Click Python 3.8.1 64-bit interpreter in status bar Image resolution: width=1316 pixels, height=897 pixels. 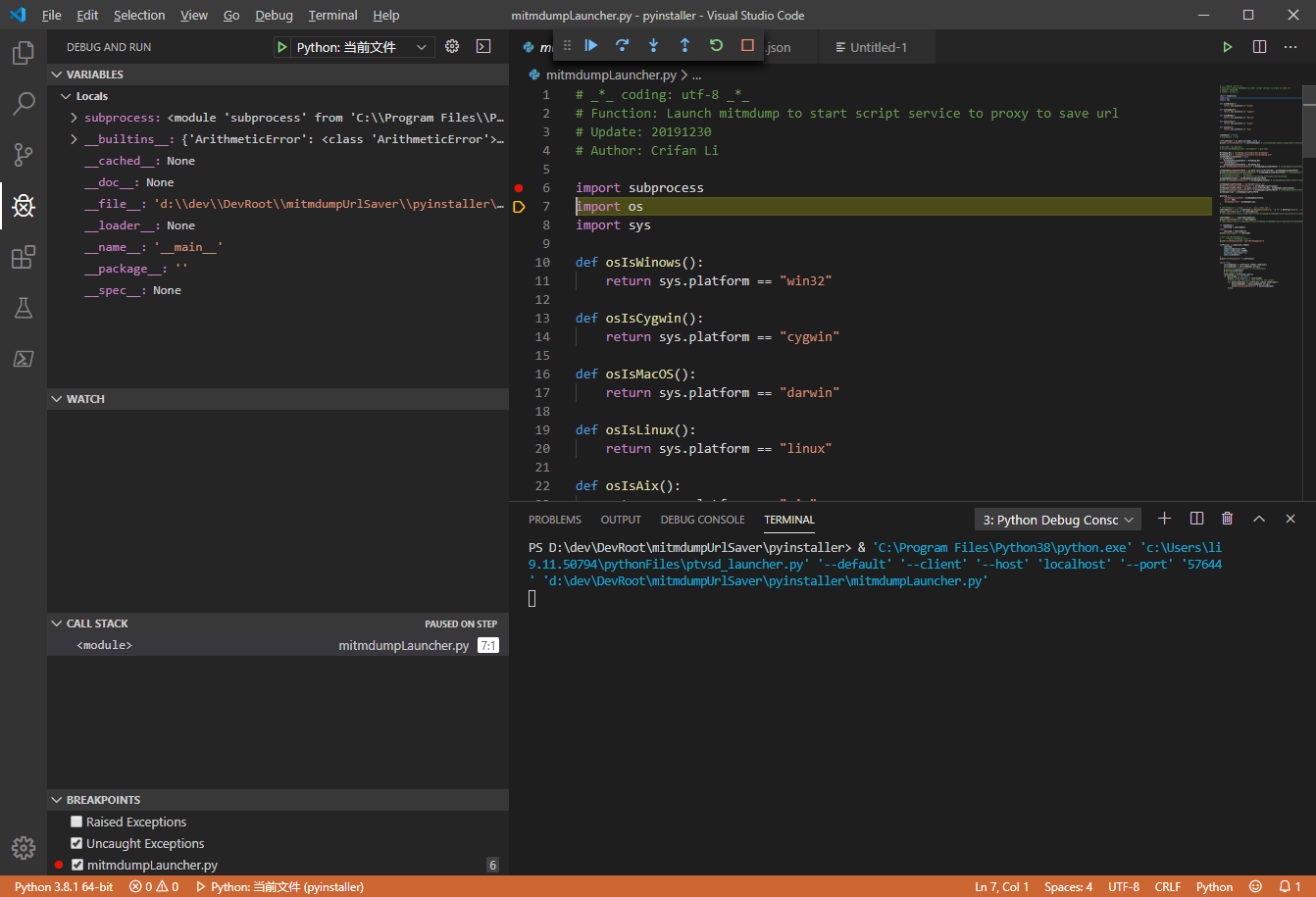click(64, 887)
